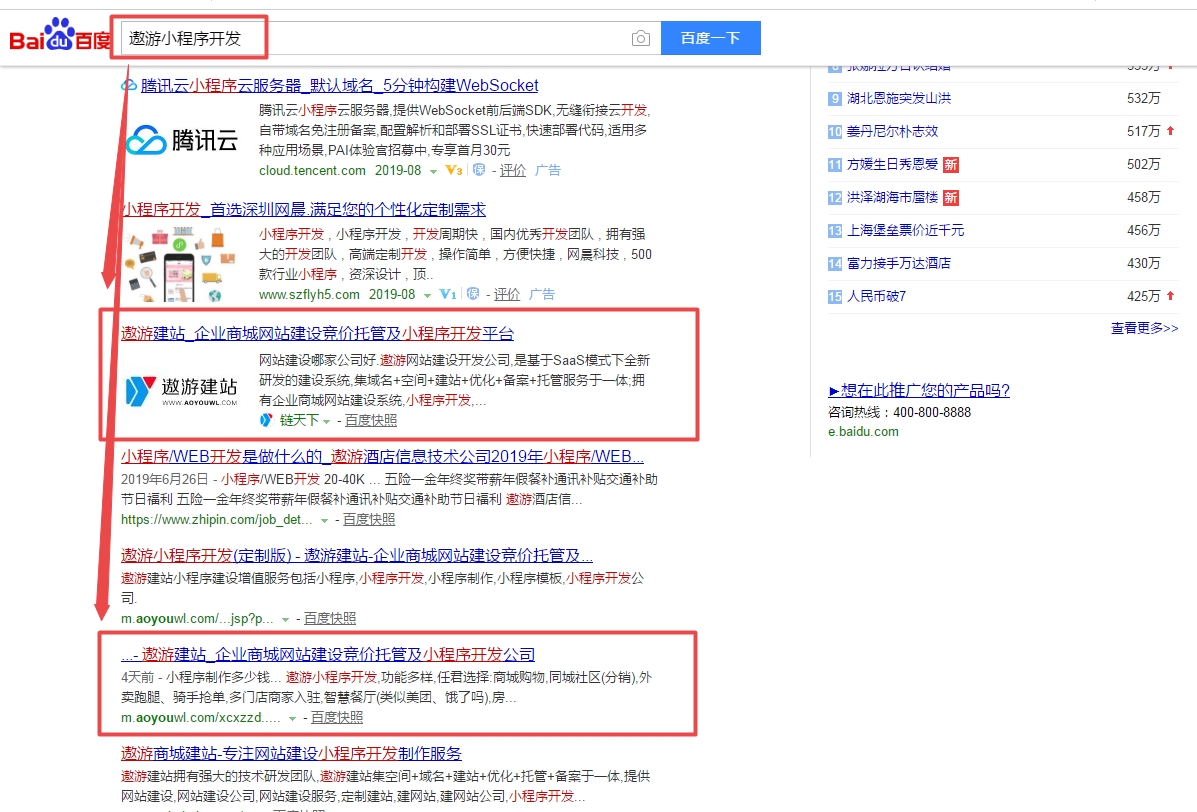Screen dimensions: 1197x812
Task: Click 查看更多>> under hot searches
Action: coord(1144,328)
